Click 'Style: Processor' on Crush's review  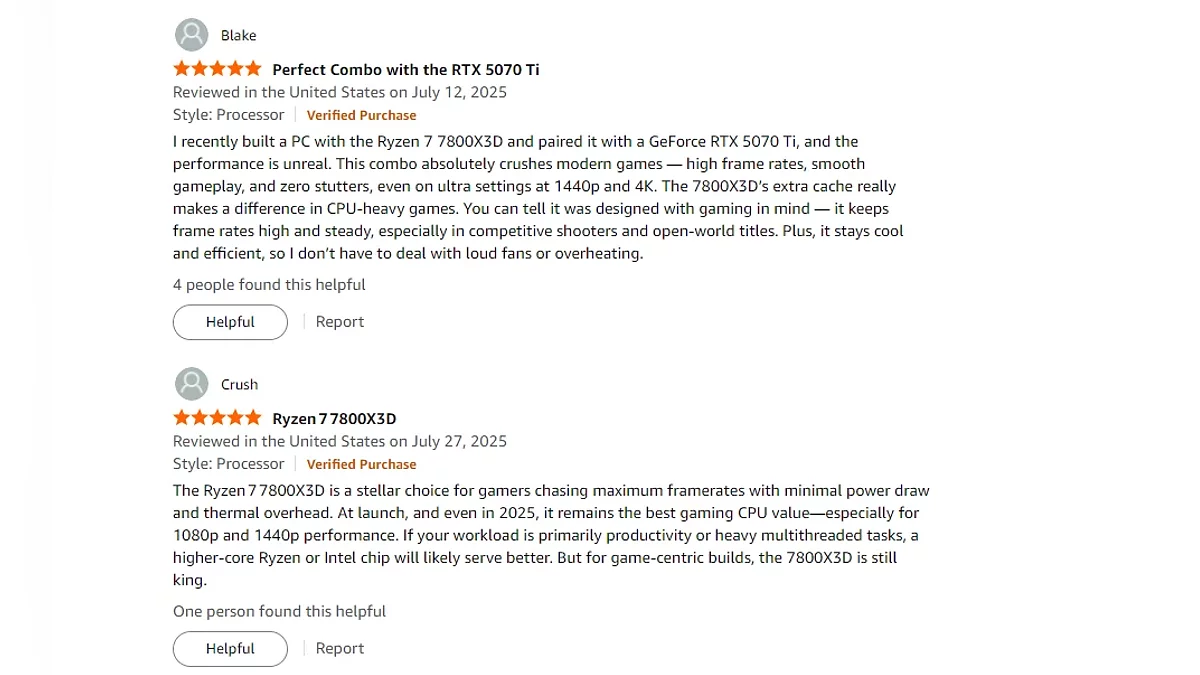229,464
